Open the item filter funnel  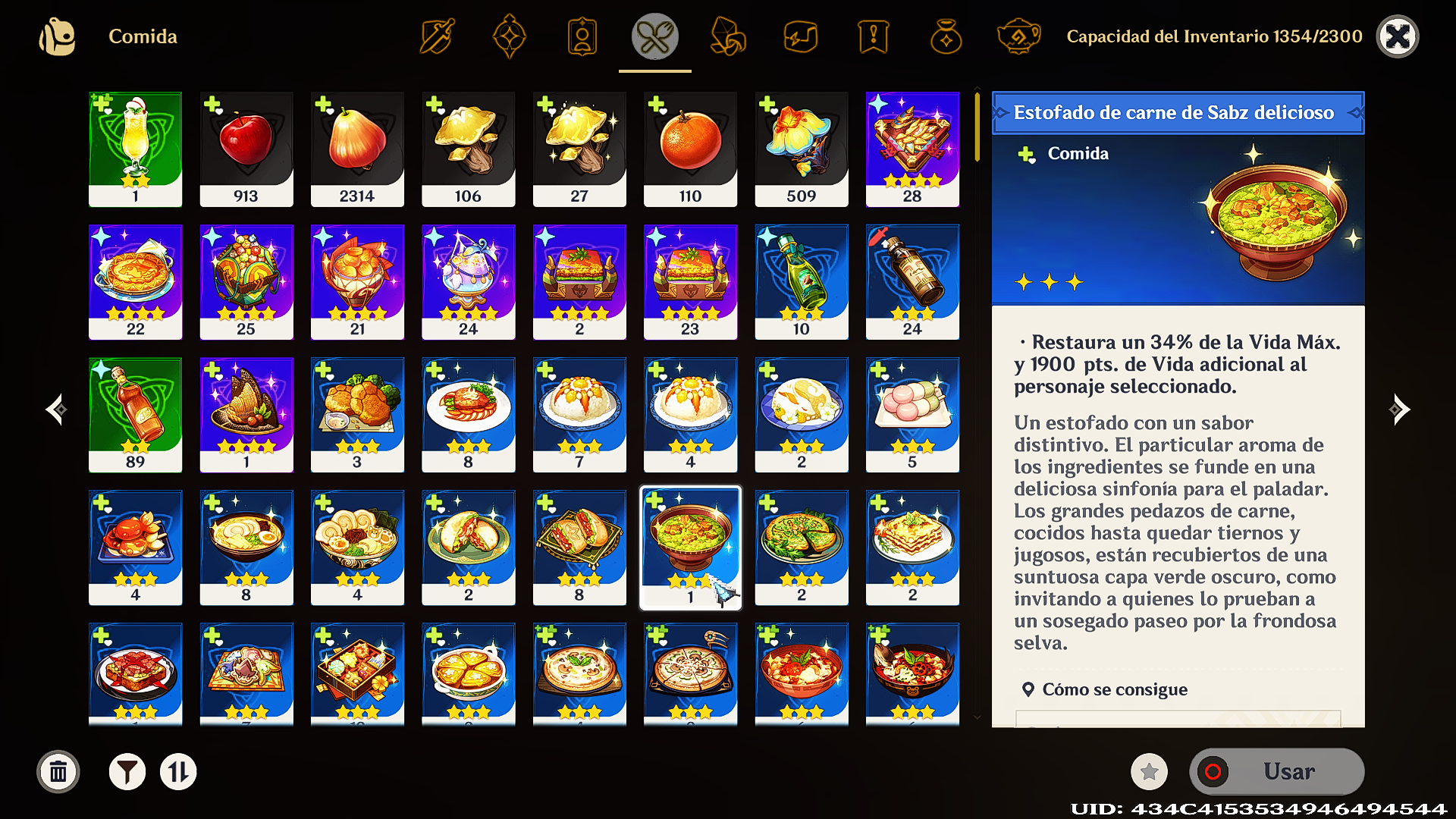click(x=127, y=772)
